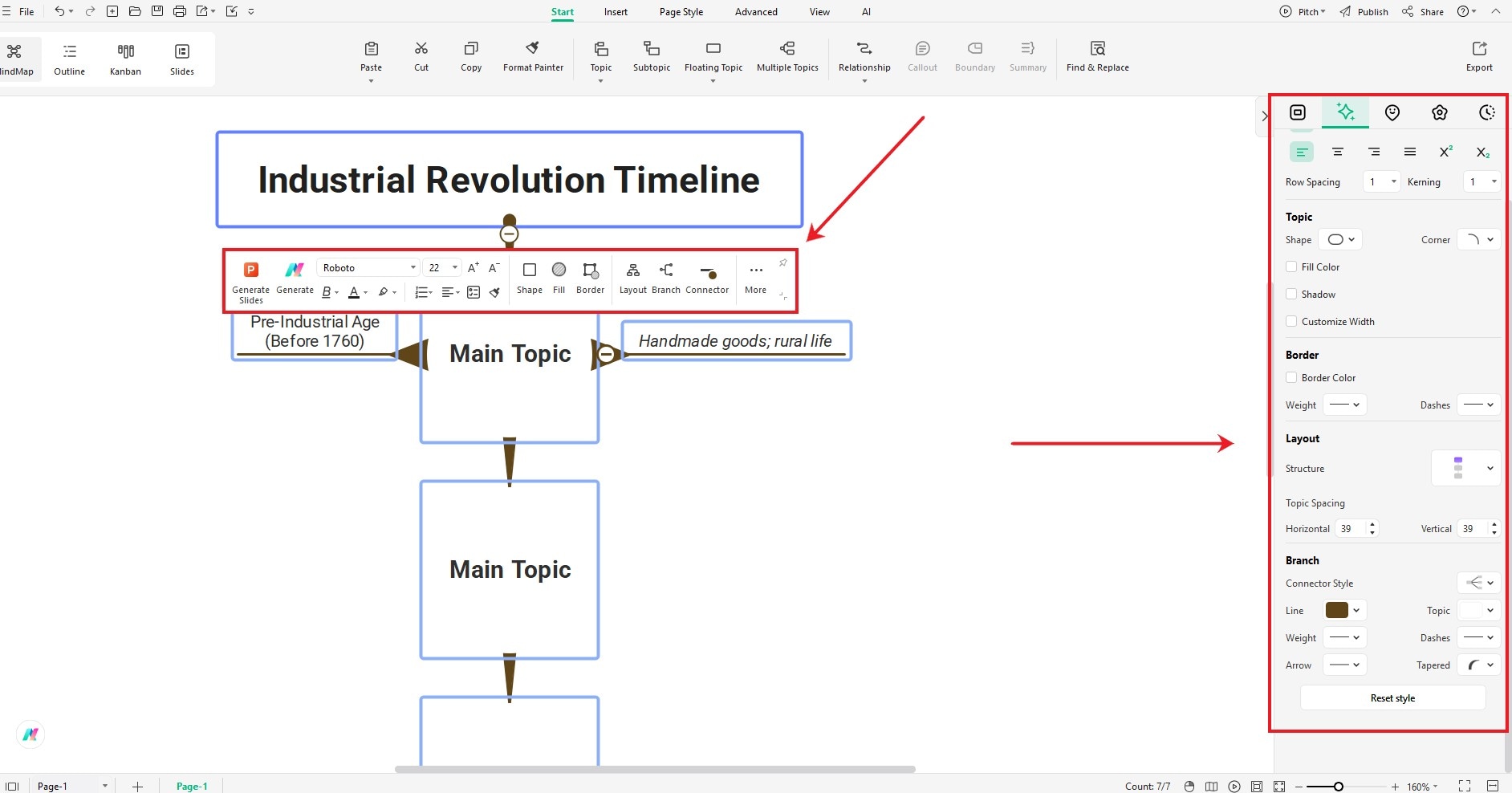This screenshot has width=1512, height=793.
Task: Open Border option in floating toolbar
Action: (591, 278)
